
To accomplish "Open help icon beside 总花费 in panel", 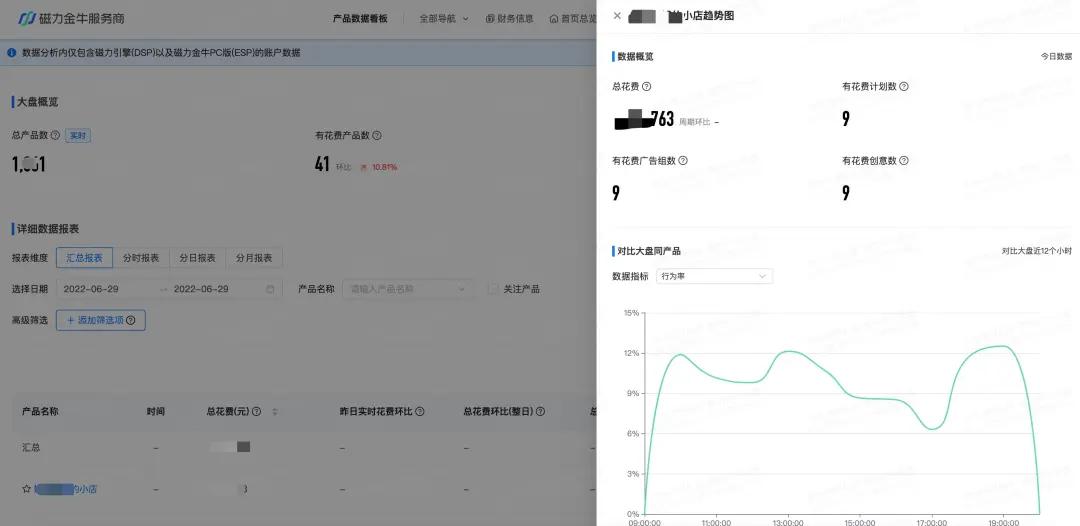I will click(x=646, y=87).
